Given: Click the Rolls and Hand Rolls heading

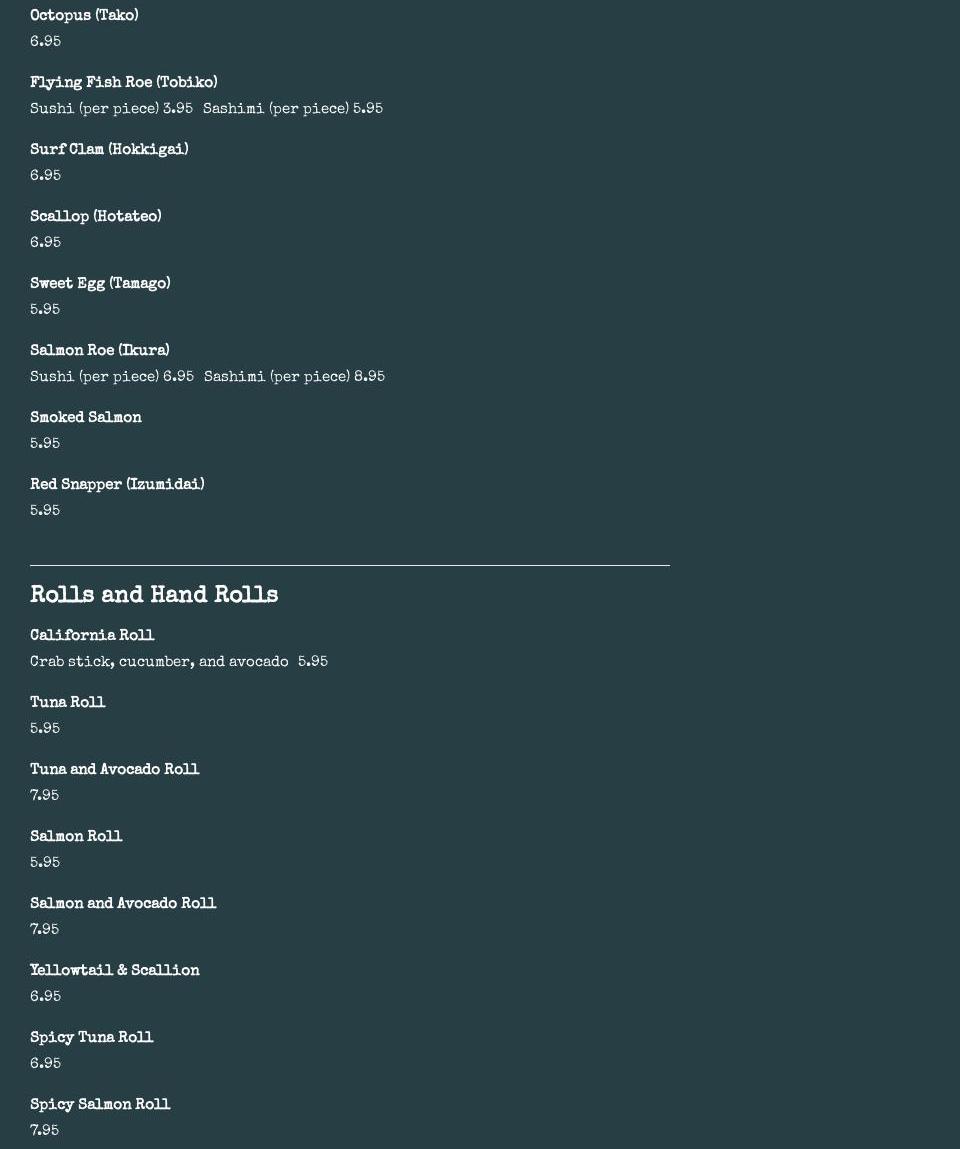Looking at the screenshot, I should (x=154, y=595).
